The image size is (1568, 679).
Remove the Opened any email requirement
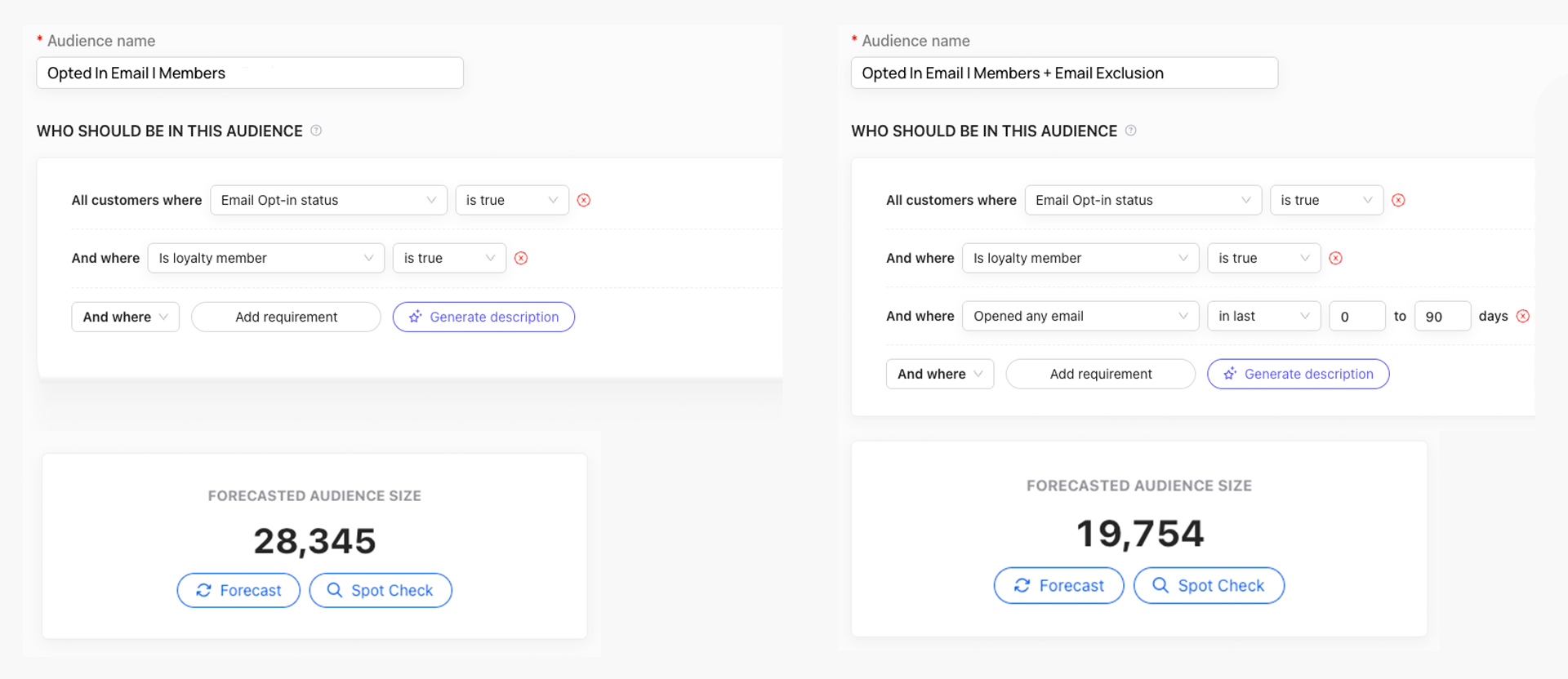click(1523, 316)
